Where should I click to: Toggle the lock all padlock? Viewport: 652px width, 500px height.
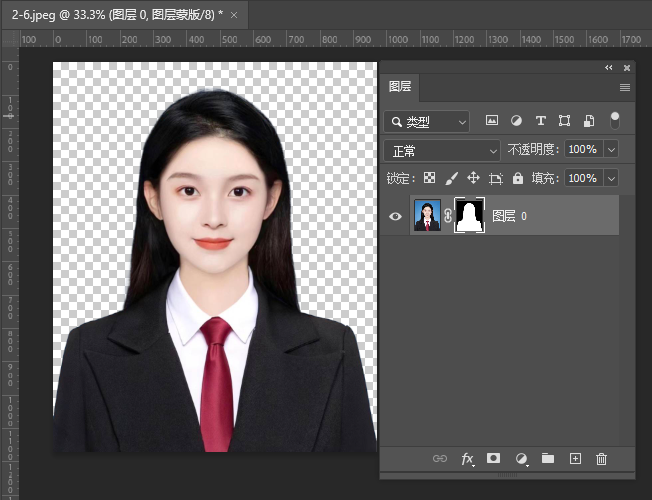517,178
